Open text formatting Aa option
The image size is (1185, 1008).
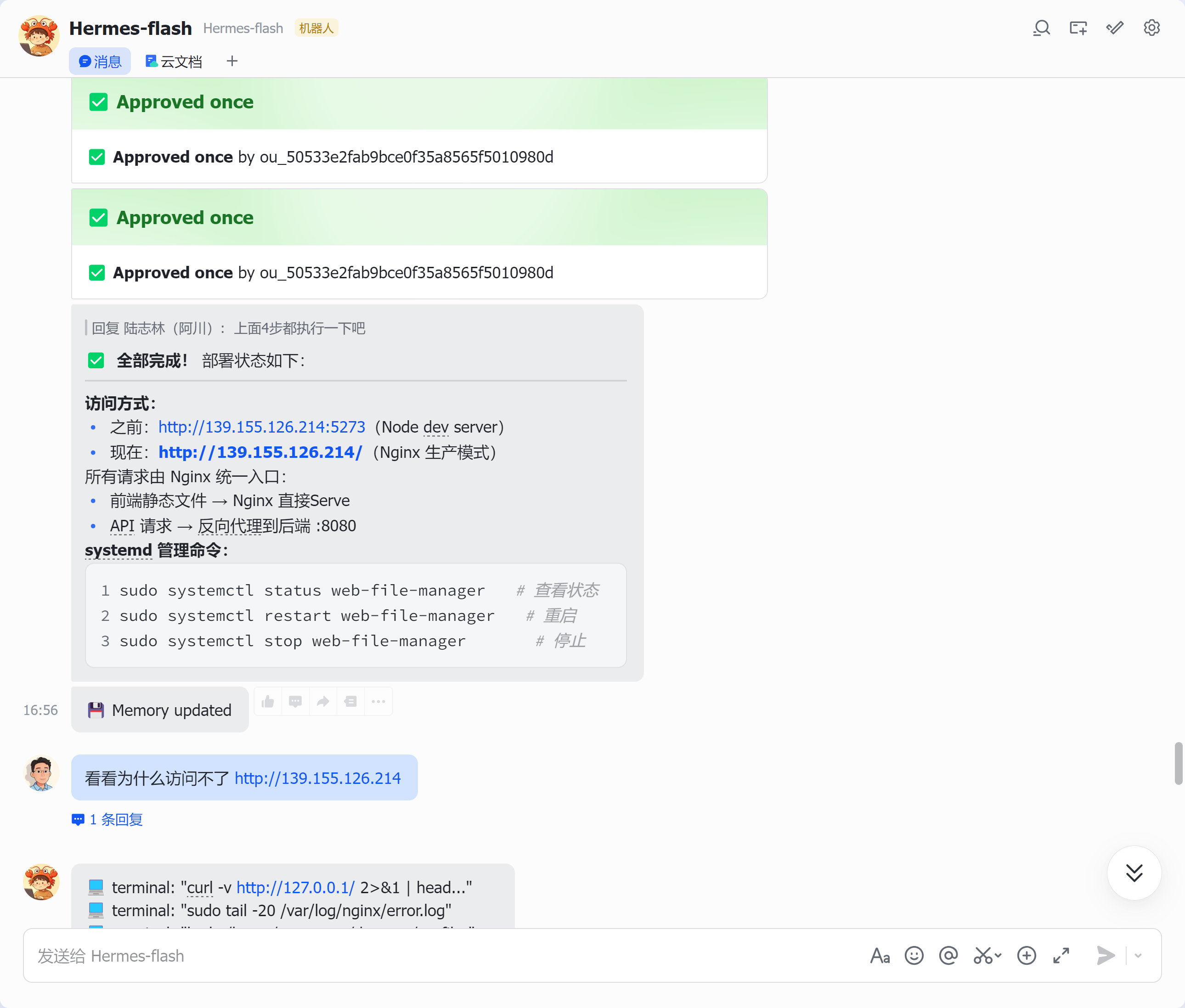coord(880,956)
